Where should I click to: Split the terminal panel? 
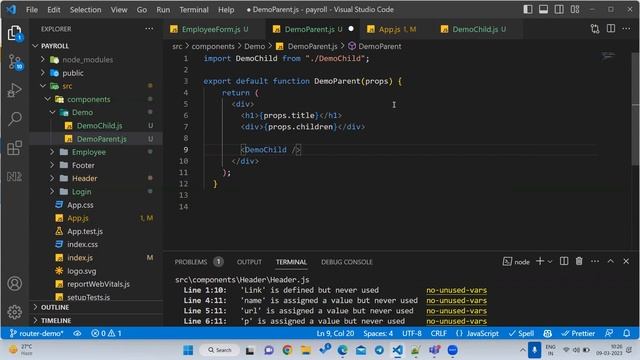(x=564, y=261)
